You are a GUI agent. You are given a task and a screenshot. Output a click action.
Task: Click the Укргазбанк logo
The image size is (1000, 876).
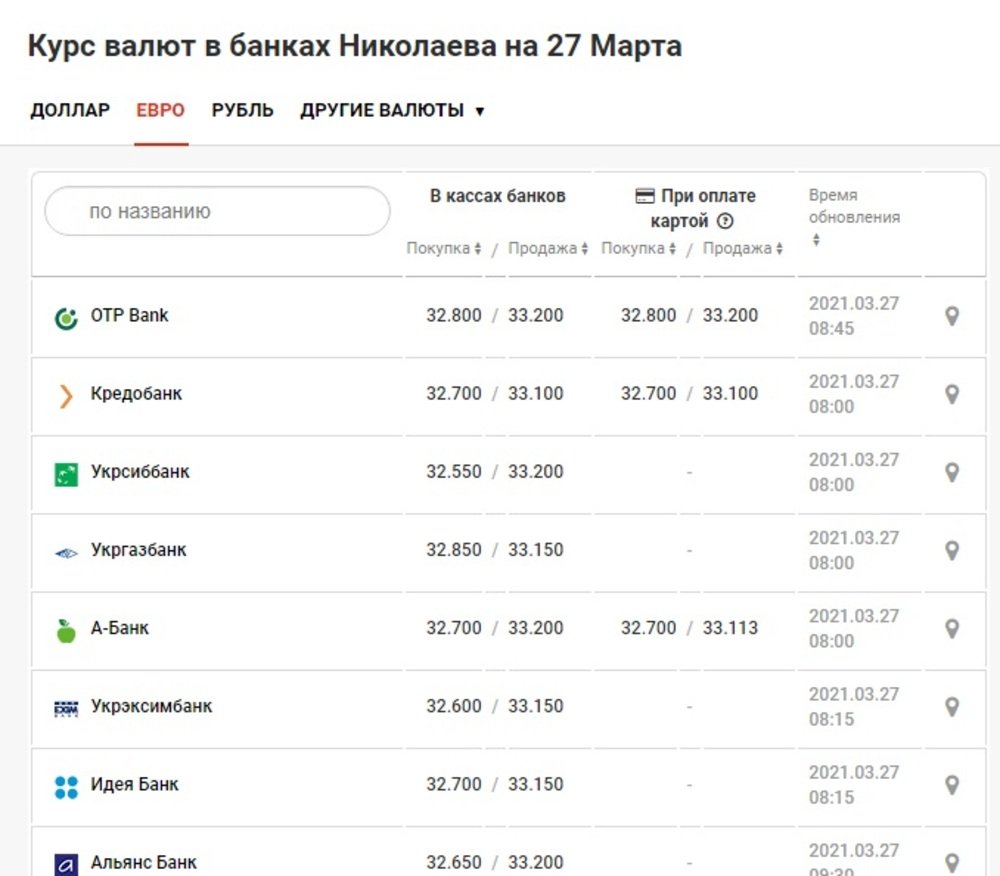(x=66, y=553)
